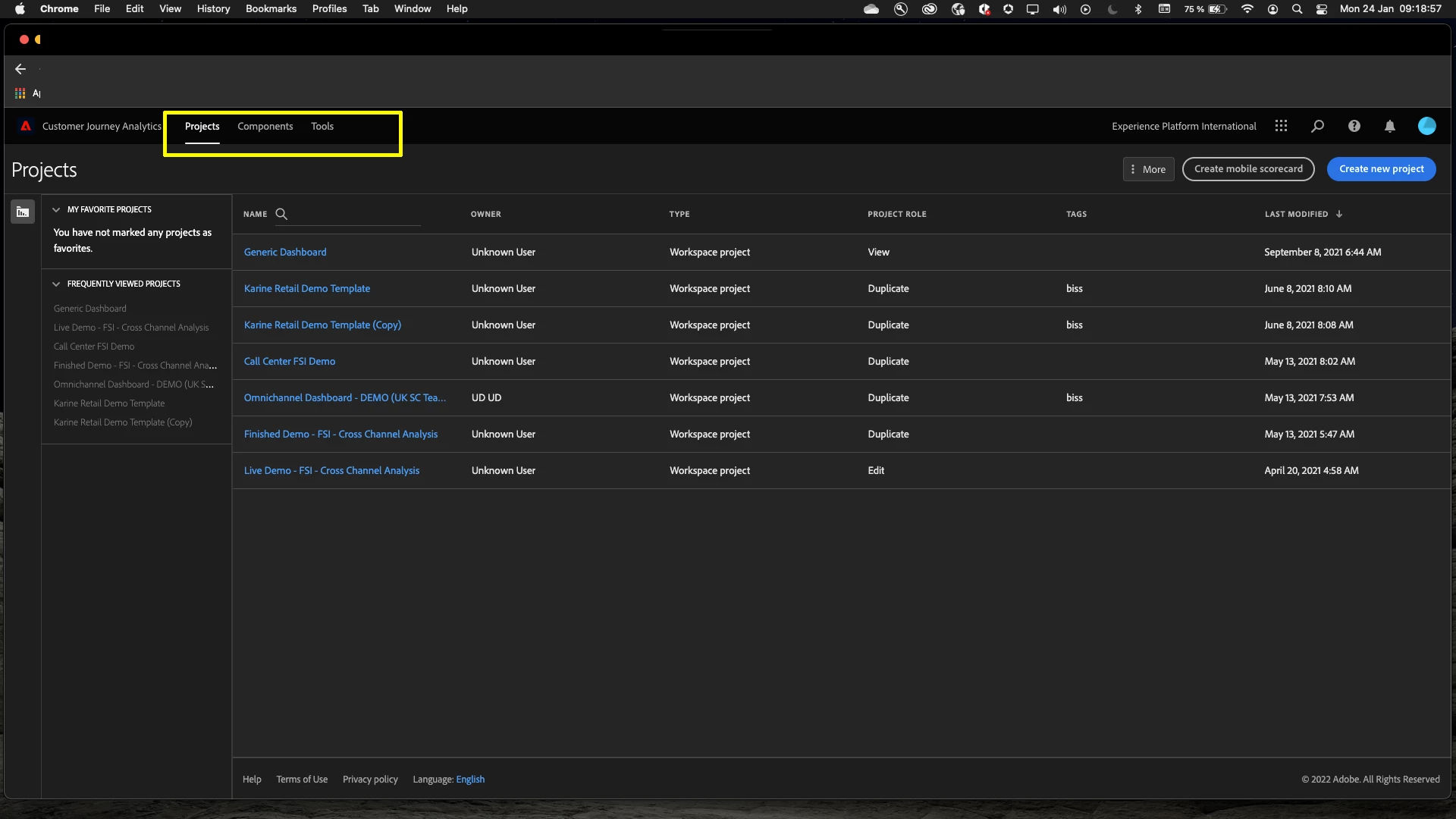
Task: Open the Bookmarks menu in menu bar
Action: coord(271,8)
